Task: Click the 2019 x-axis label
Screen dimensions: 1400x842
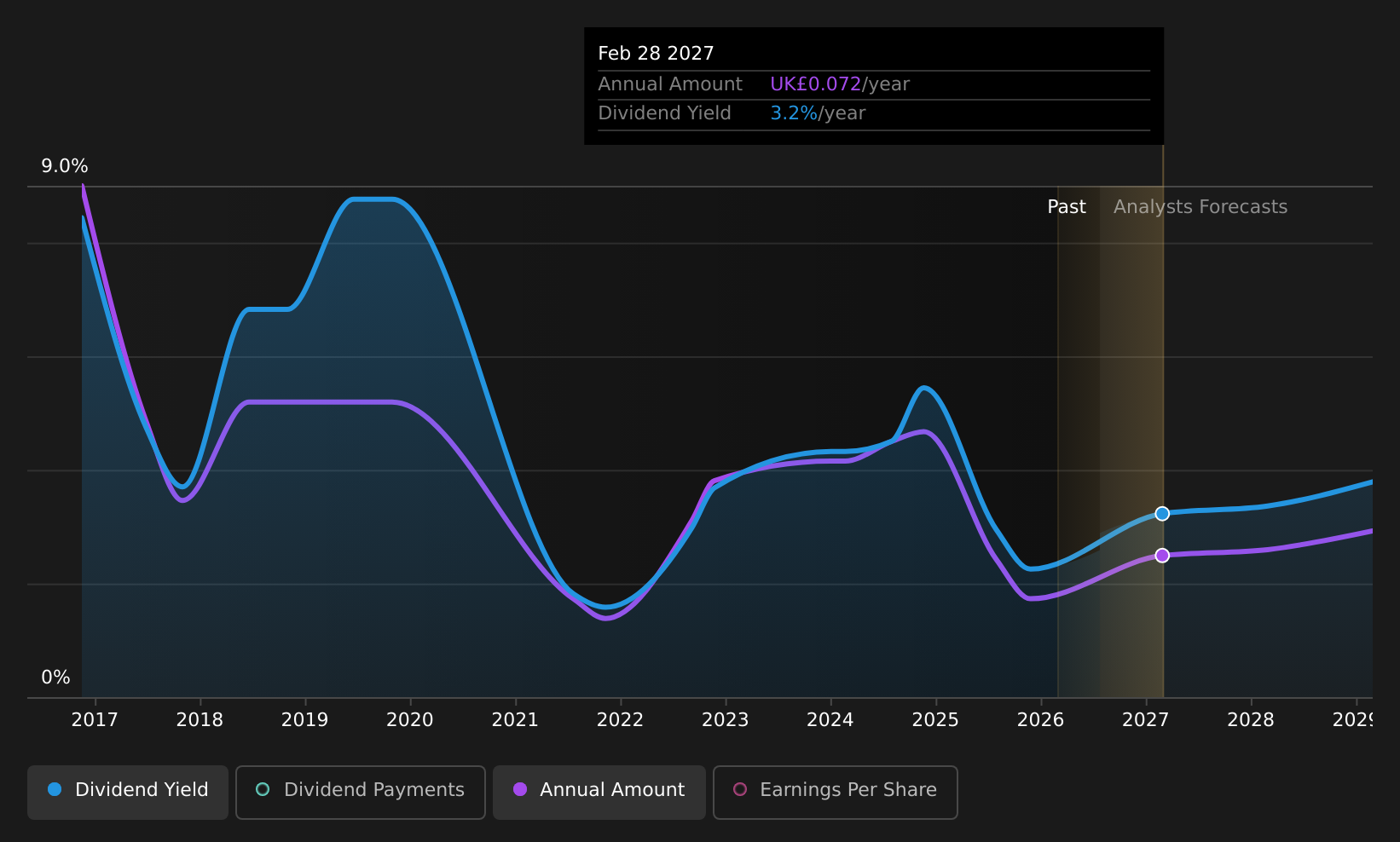Action: click(305, 720)
